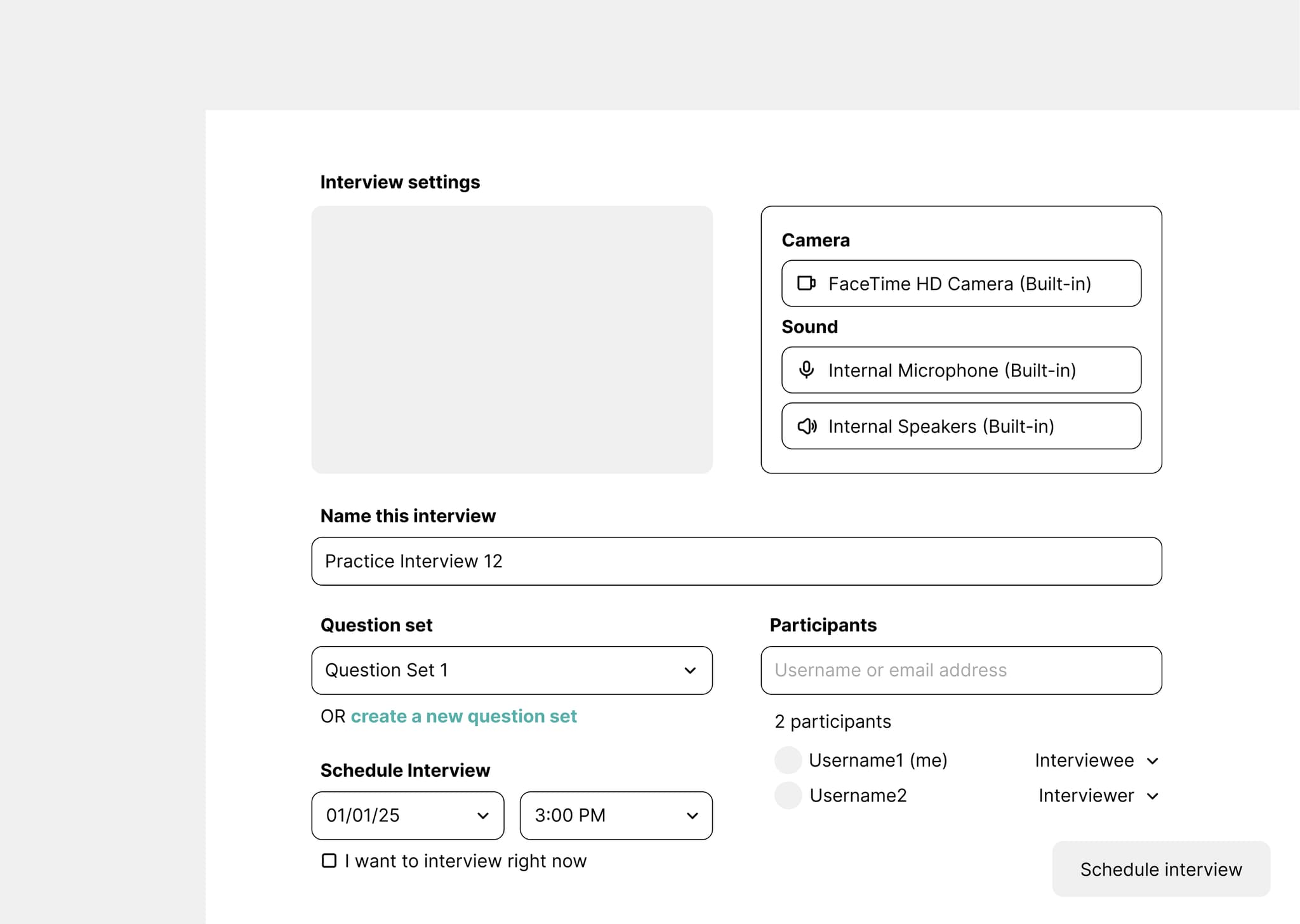Screen dimensions: 1300x924
Task: Open the Question Set 1 dropdown
Action: pos(512,670)
